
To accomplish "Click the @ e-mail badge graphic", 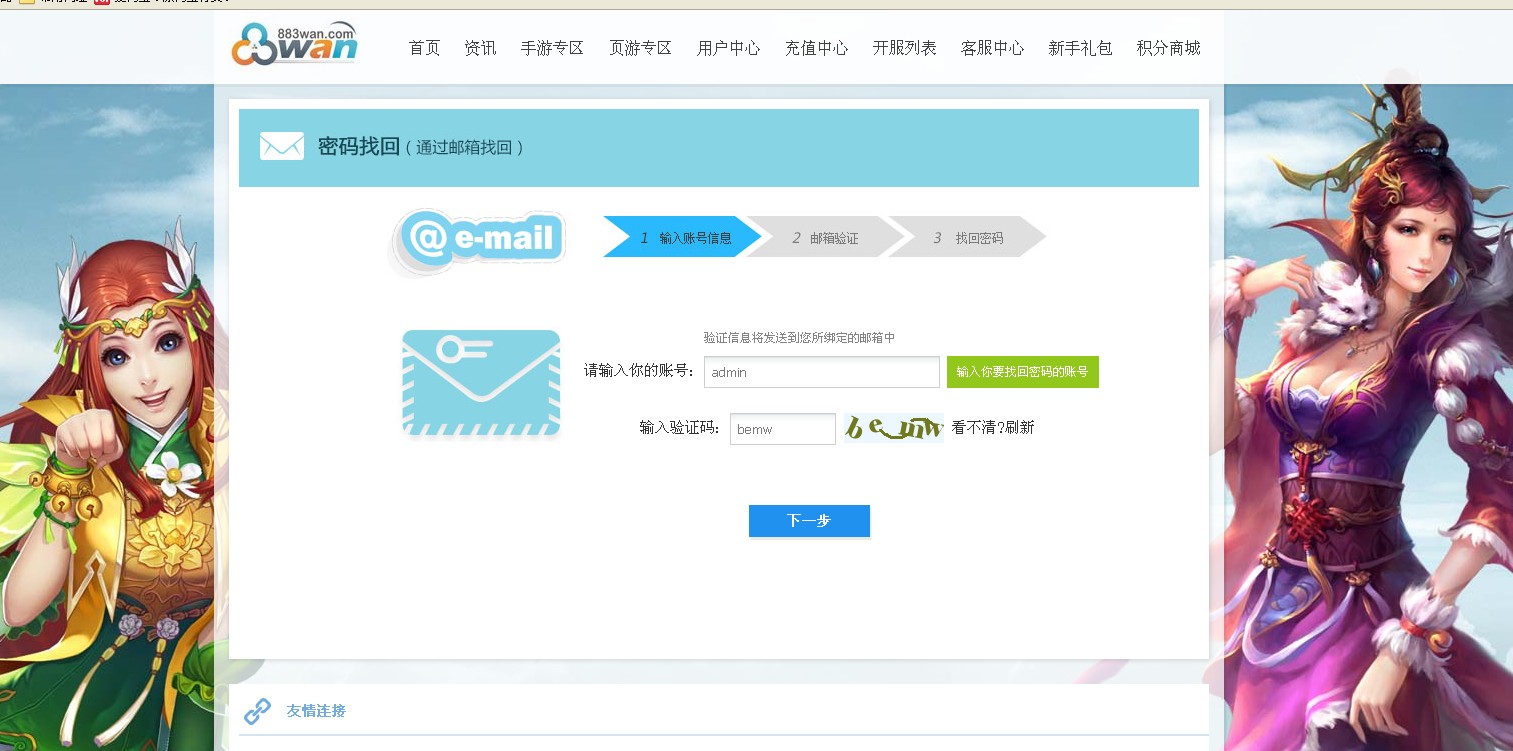I will tap(478, 241).
